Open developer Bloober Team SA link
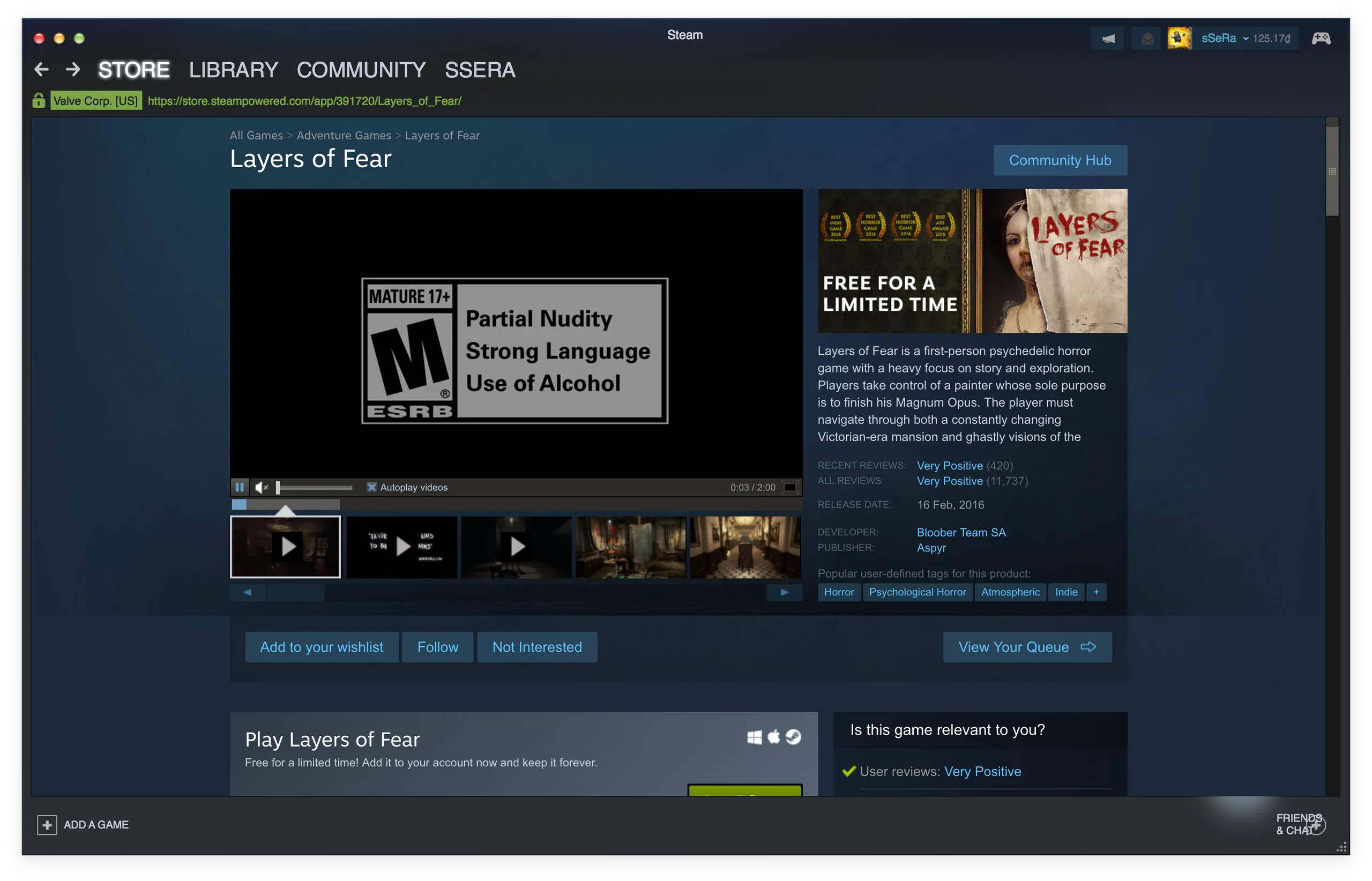1372x881 pixels. (961, 533)
